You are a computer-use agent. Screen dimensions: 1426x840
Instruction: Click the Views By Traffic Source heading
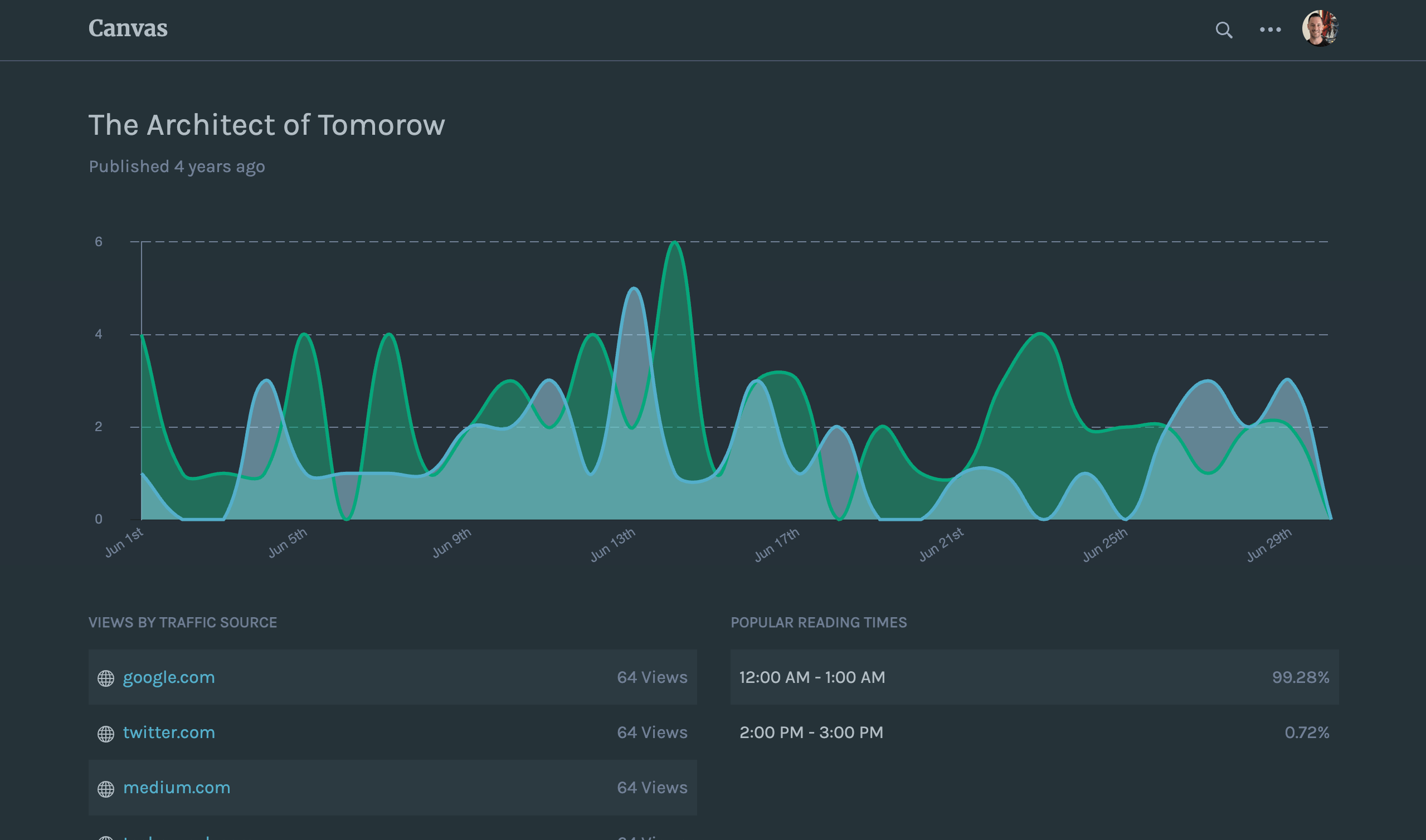click(182, 622)
